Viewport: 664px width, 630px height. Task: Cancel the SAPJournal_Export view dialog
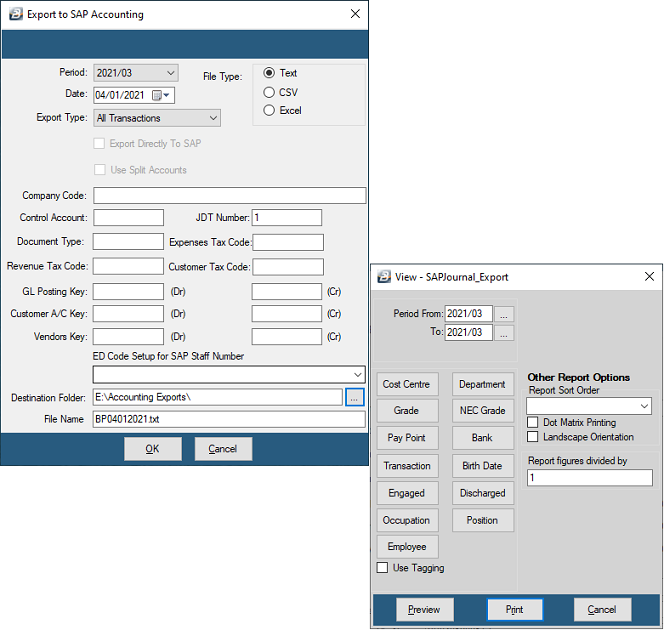pos(602,610)
